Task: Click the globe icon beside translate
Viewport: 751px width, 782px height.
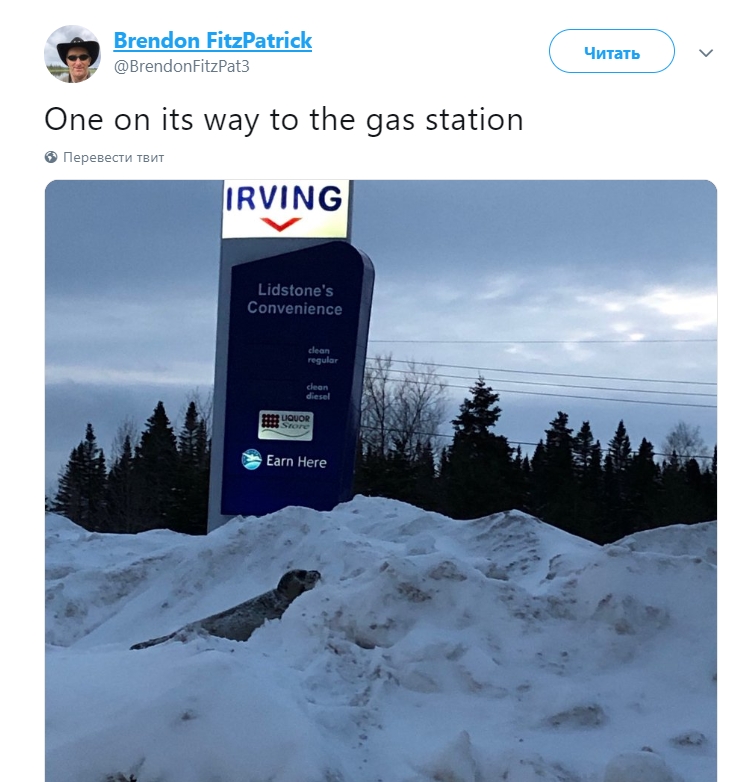Action: 51,157
